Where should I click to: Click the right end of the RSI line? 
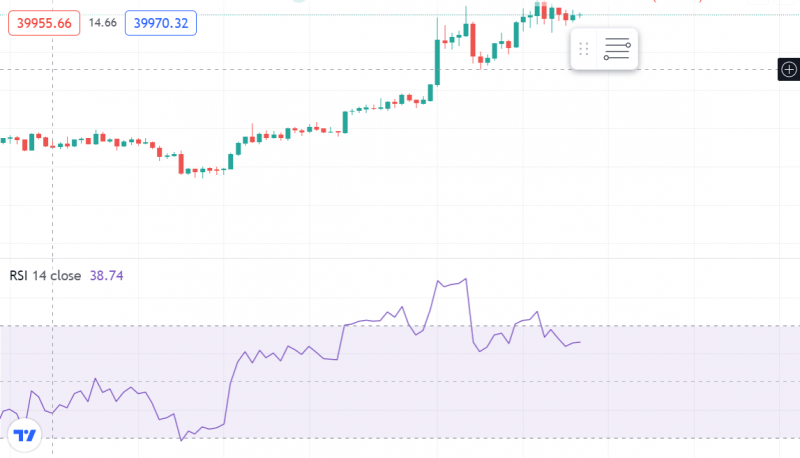point(580,342)
